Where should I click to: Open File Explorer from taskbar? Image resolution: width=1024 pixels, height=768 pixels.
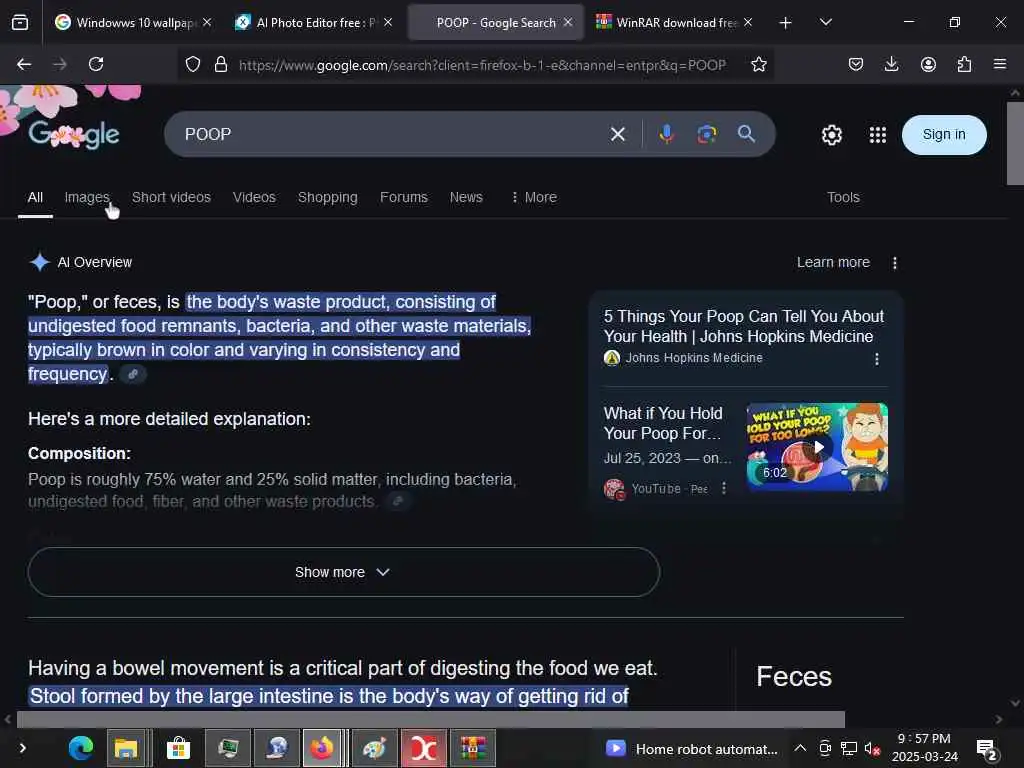(x=126, y=748)
